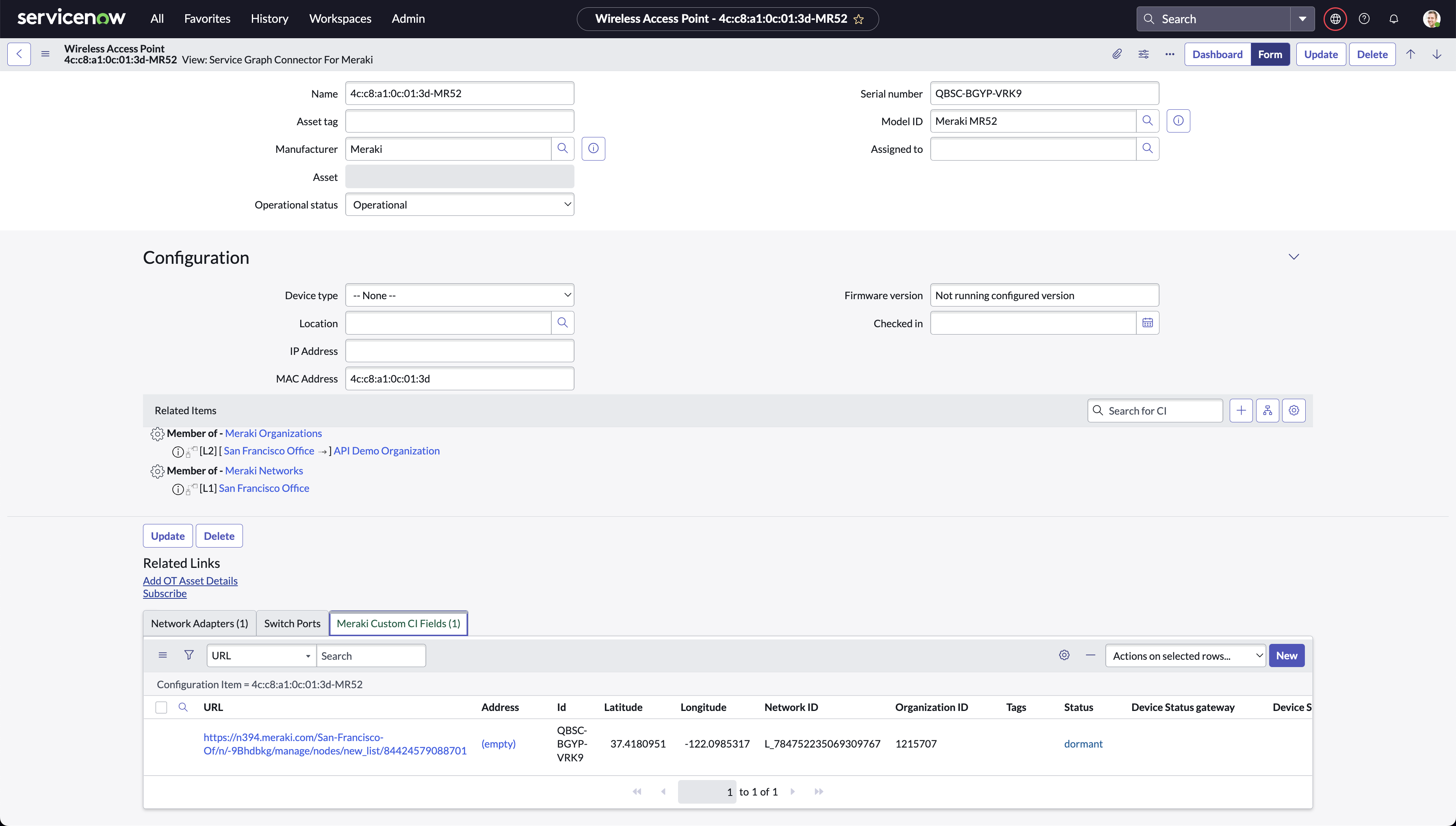Select all rows with header checkbox
This screenshot has height=826, width=1456.
click(x=162, y=707)
